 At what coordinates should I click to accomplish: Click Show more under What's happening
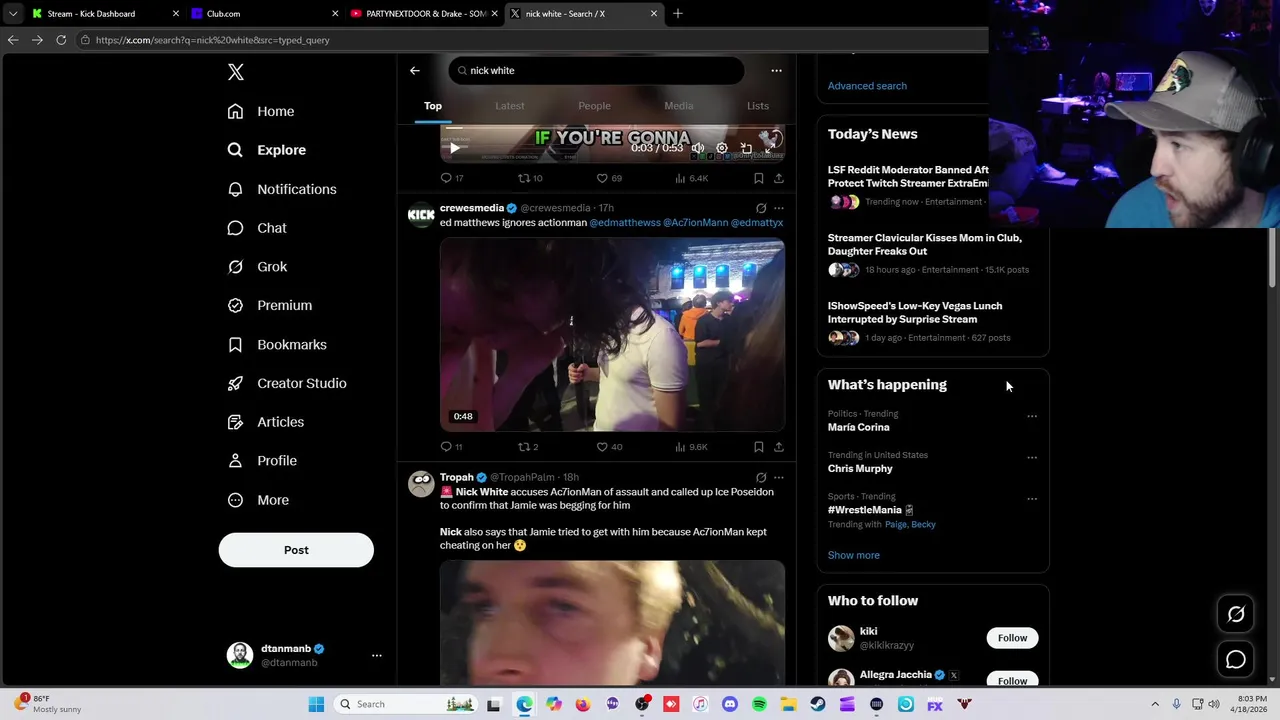[x=854, y=555]
